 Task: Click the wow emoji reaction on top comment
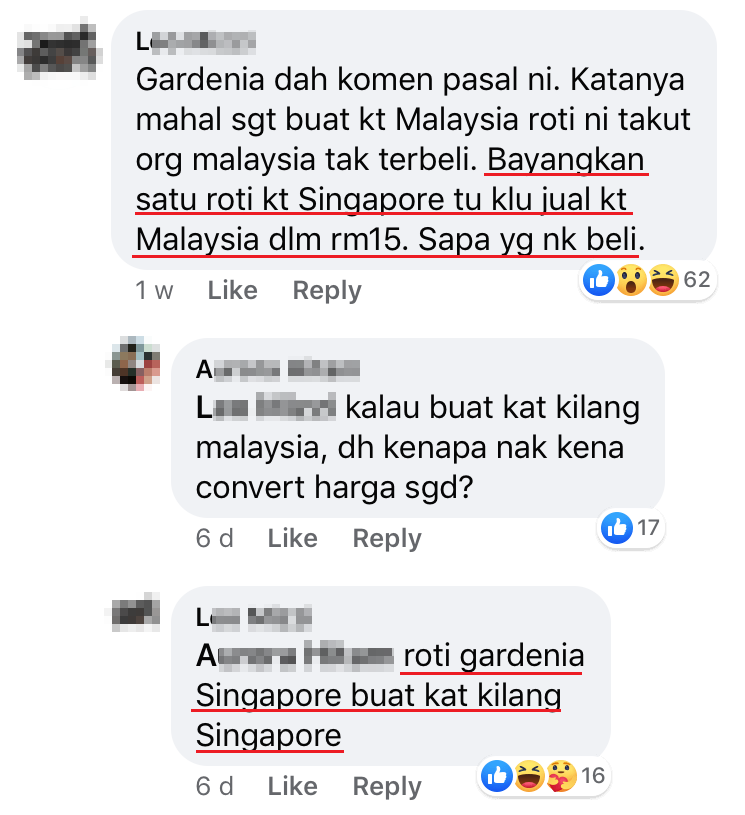[631, 280]
